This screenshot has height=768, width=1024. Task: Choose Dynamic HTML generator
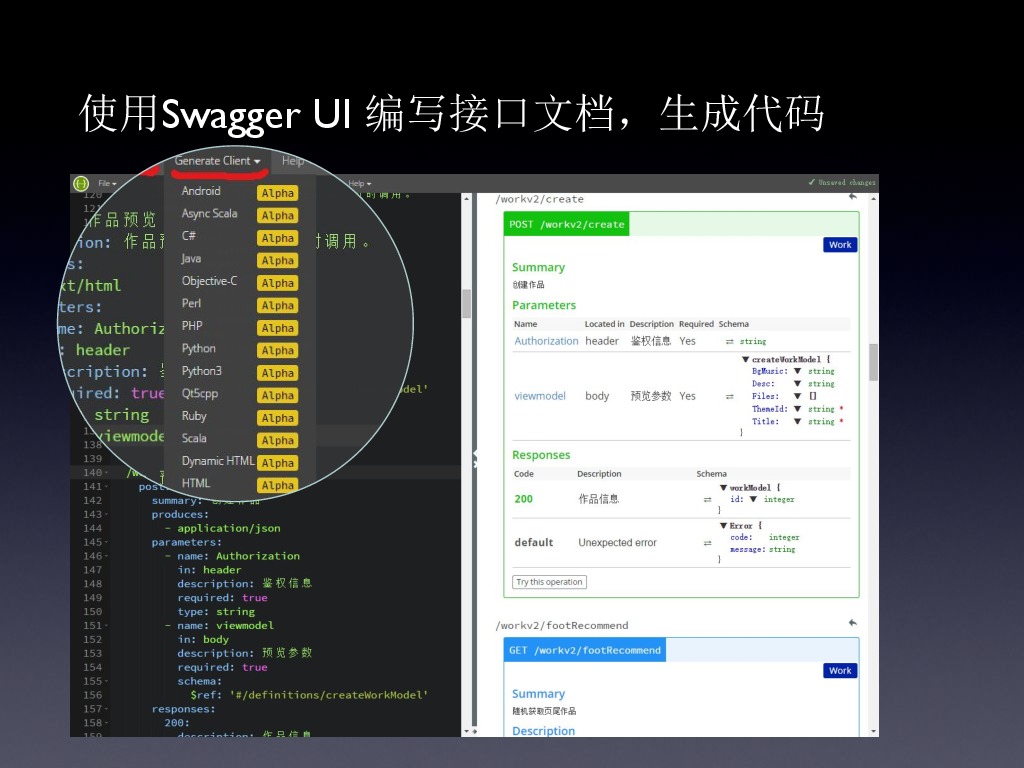click(x=218, y=461)
